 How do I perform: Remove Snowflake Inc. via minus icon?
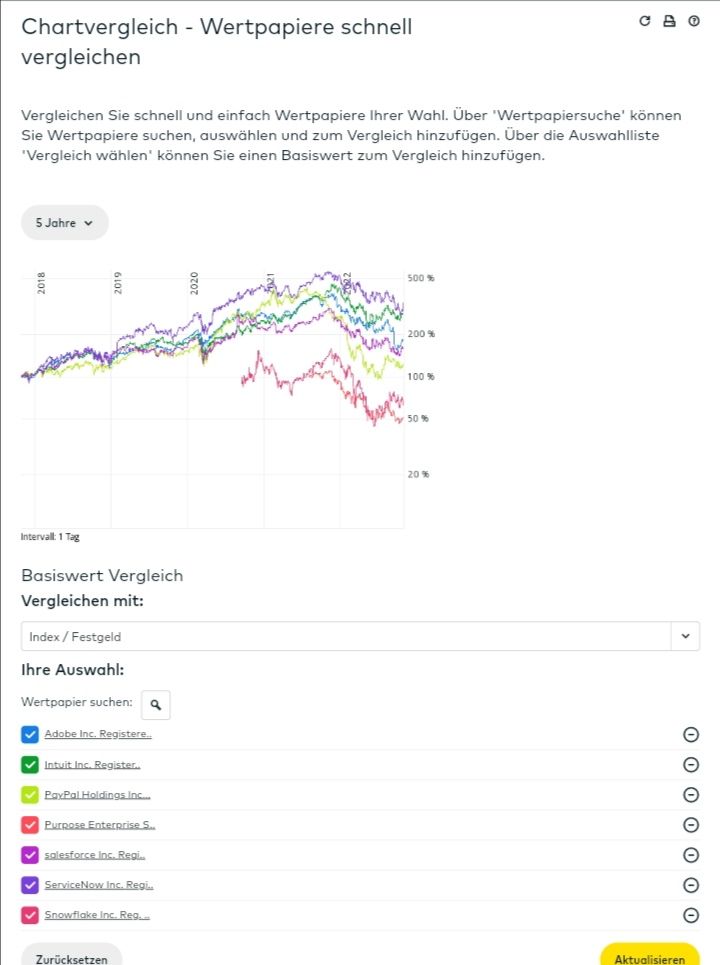(690, 915)
